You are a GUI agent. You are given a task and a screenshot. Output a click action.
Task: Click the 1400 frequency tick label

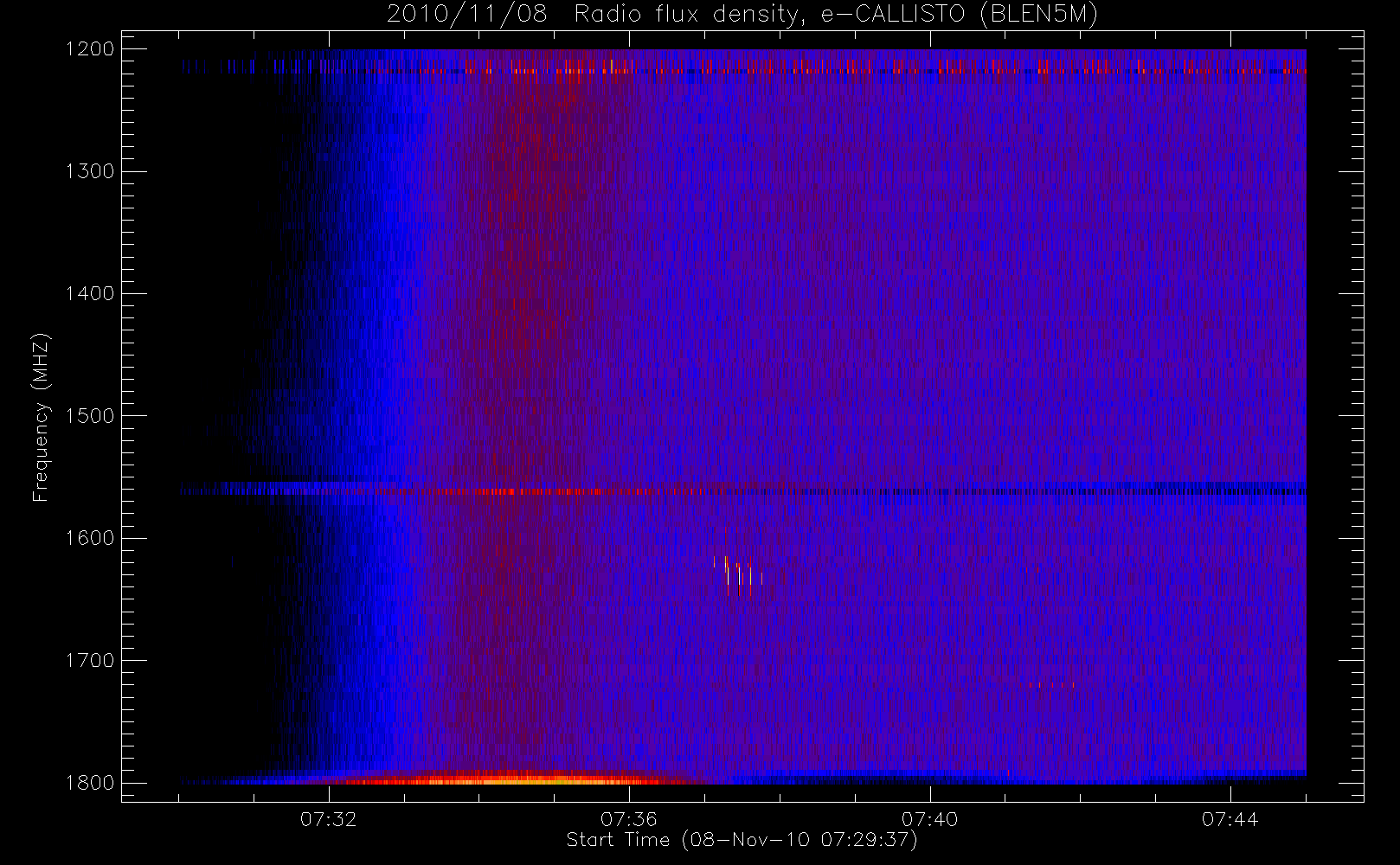click(x=90, y=294)
